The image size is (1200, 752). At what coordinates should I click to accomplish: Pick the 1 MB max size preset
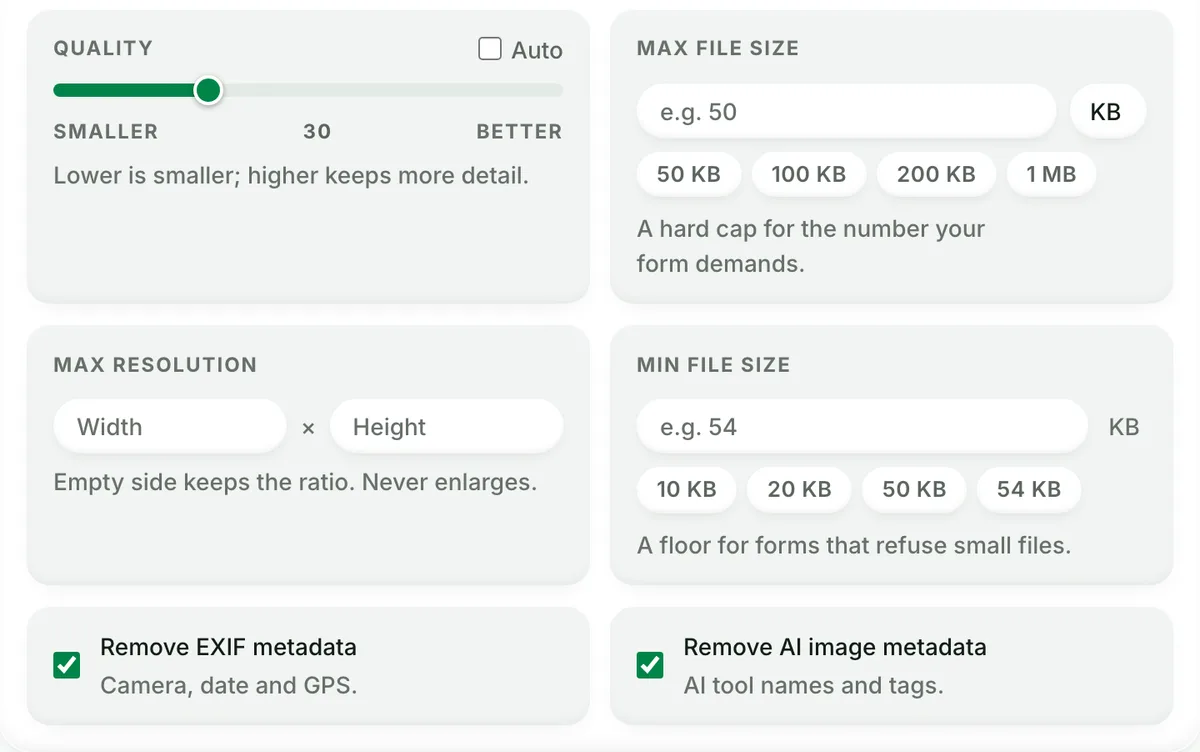pyautogui.click(x=1051, y=174)
